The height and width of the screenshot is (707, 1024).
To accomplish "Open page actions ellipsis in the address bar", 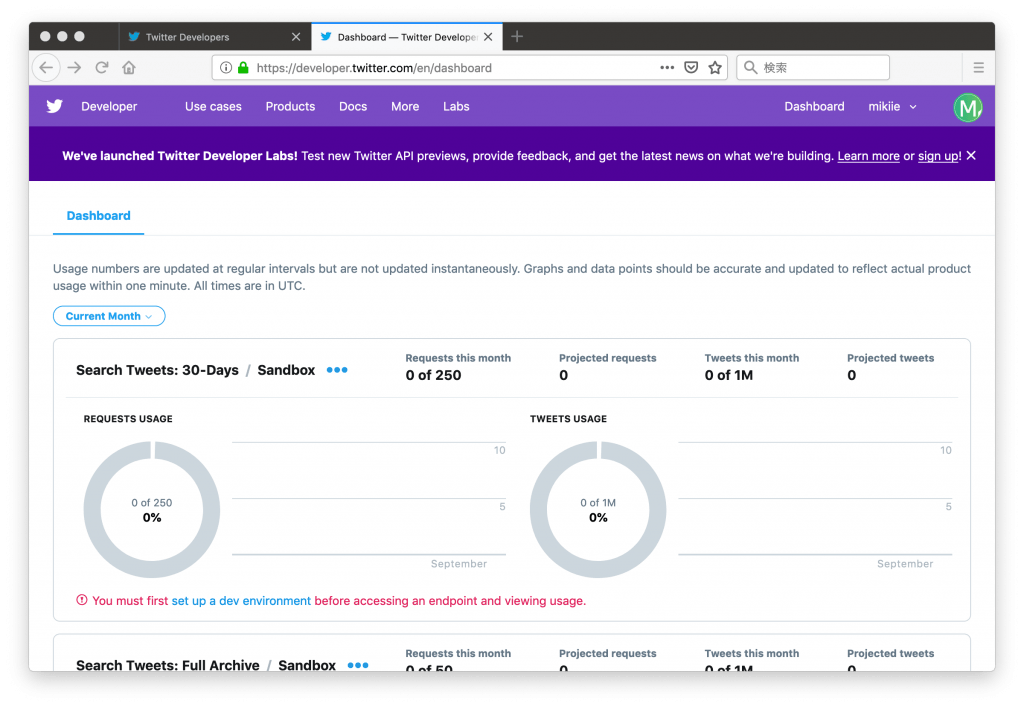I will 667,68.
